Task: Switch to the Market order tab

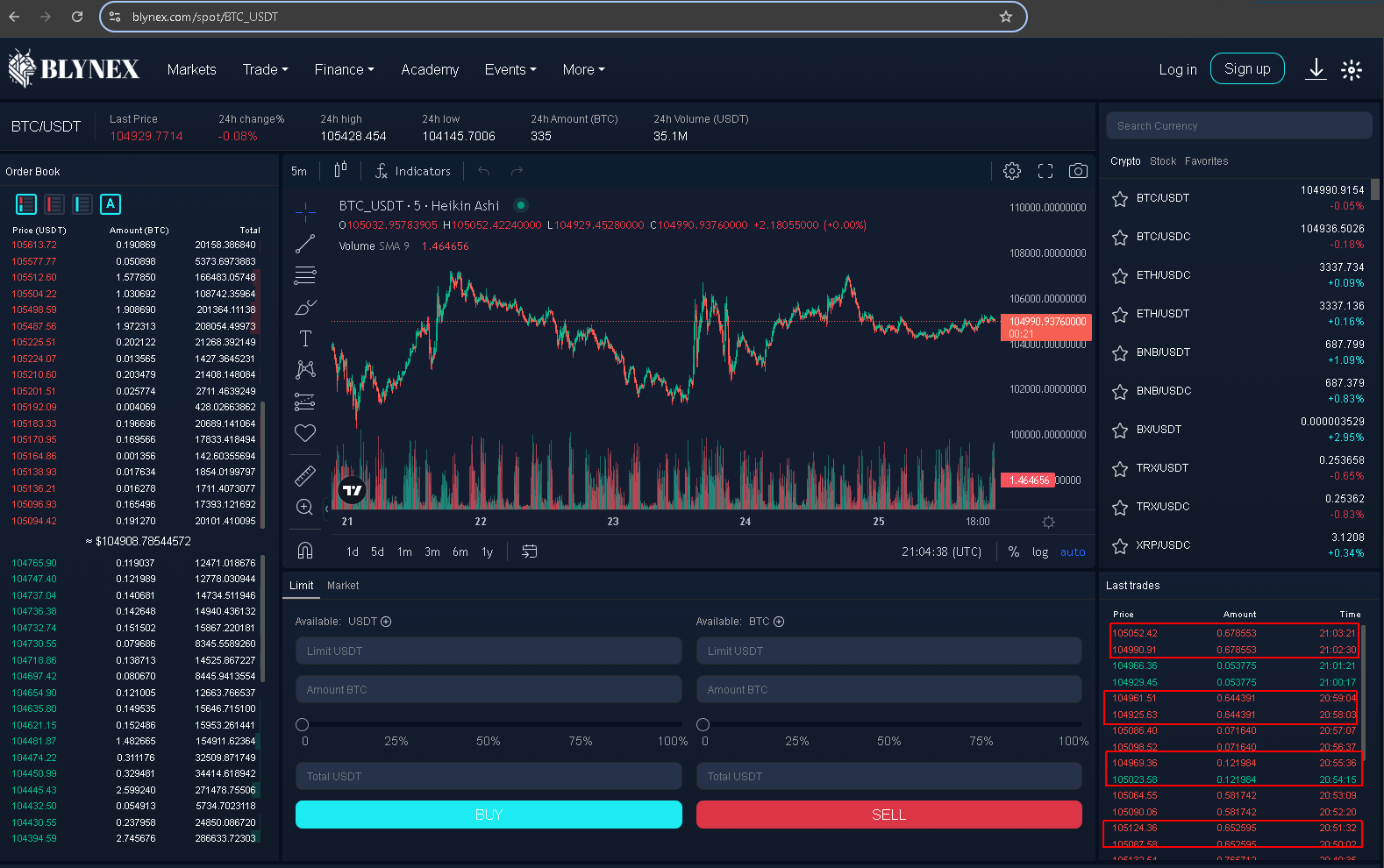Action: 343,586
